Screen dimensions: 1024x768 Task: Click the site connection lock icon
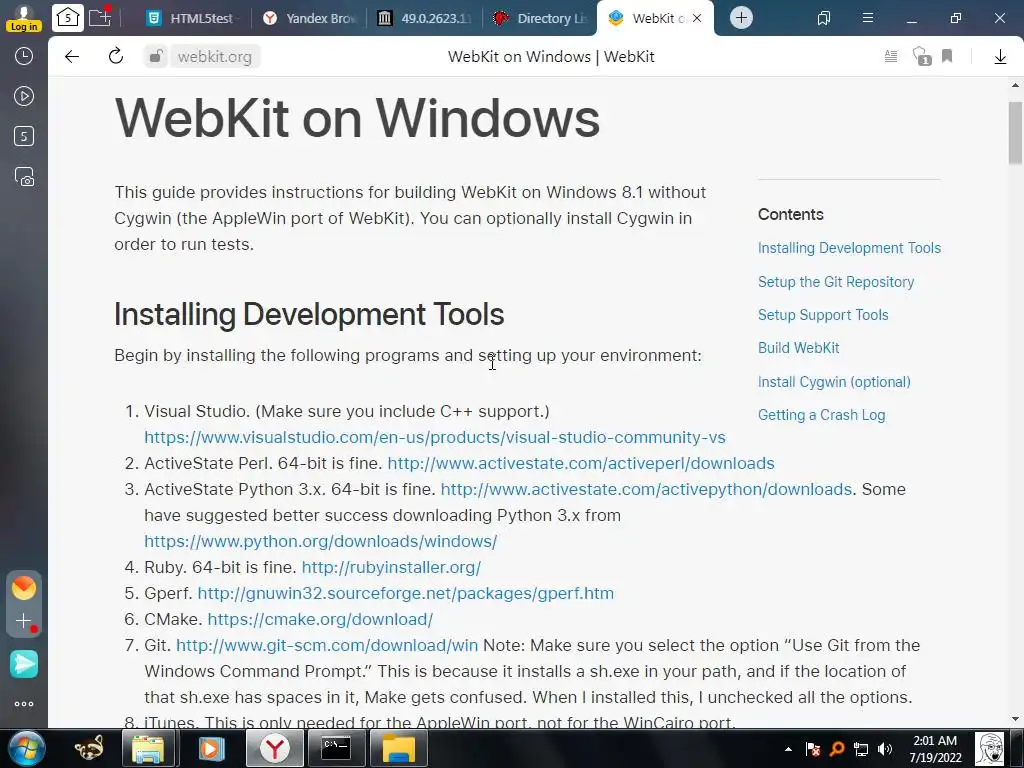coord(155,57)
